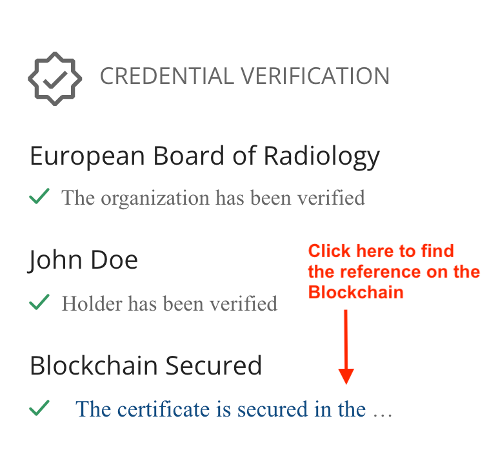Click the green checkmark beside certificate secured

(39, 408)
